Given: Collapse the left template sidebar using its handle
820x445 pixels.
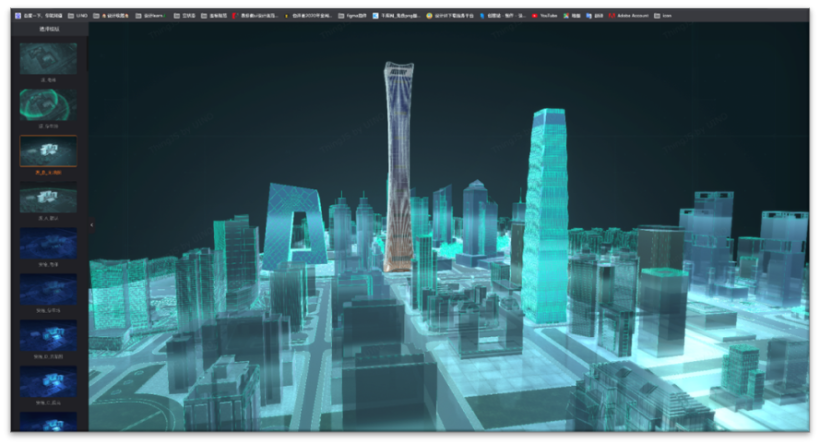Looking at the screenshot, I should [x=91, y=225].
